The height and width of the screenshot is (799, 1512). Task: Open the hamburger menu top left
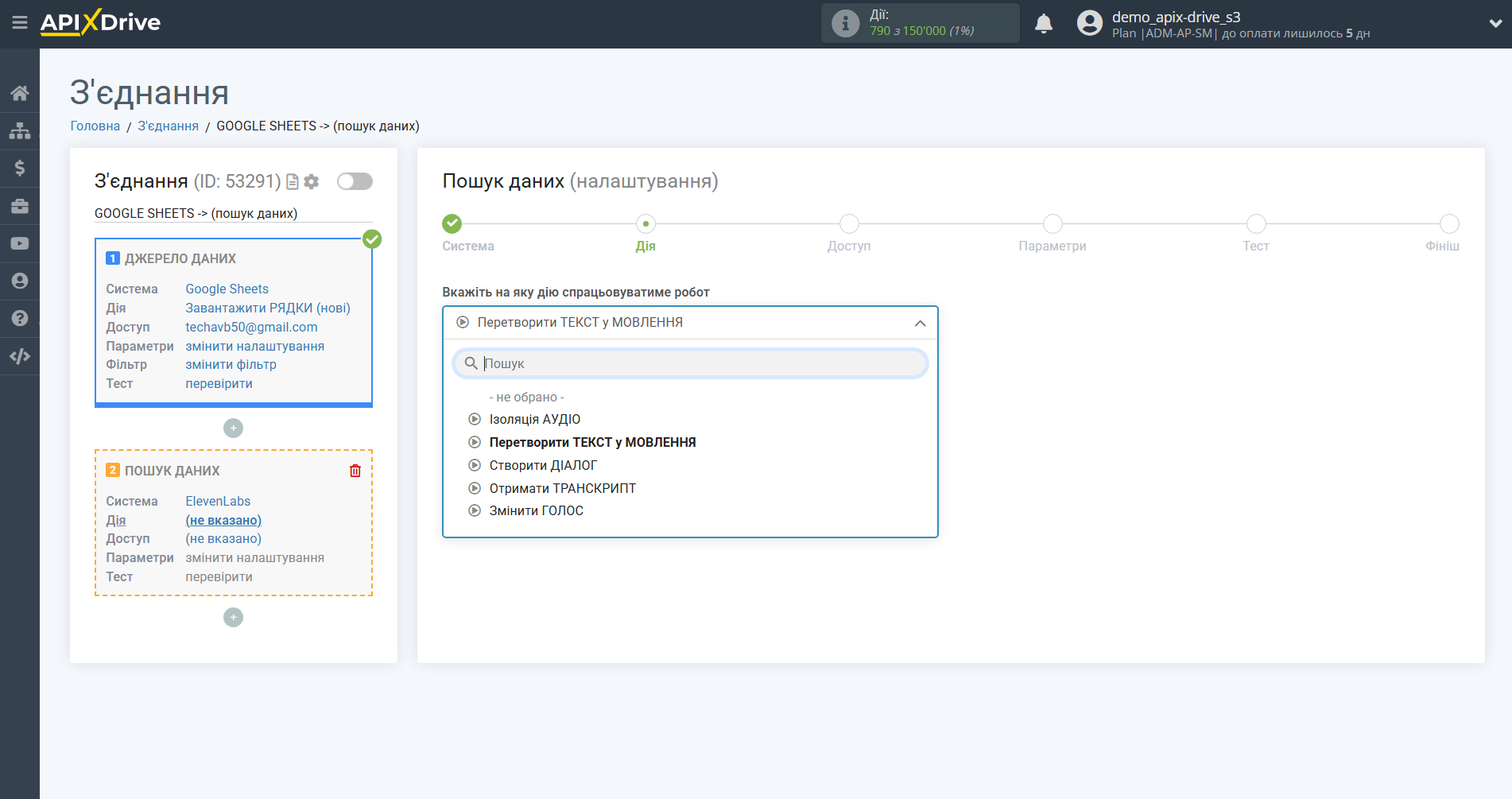[x=20, y=24]
